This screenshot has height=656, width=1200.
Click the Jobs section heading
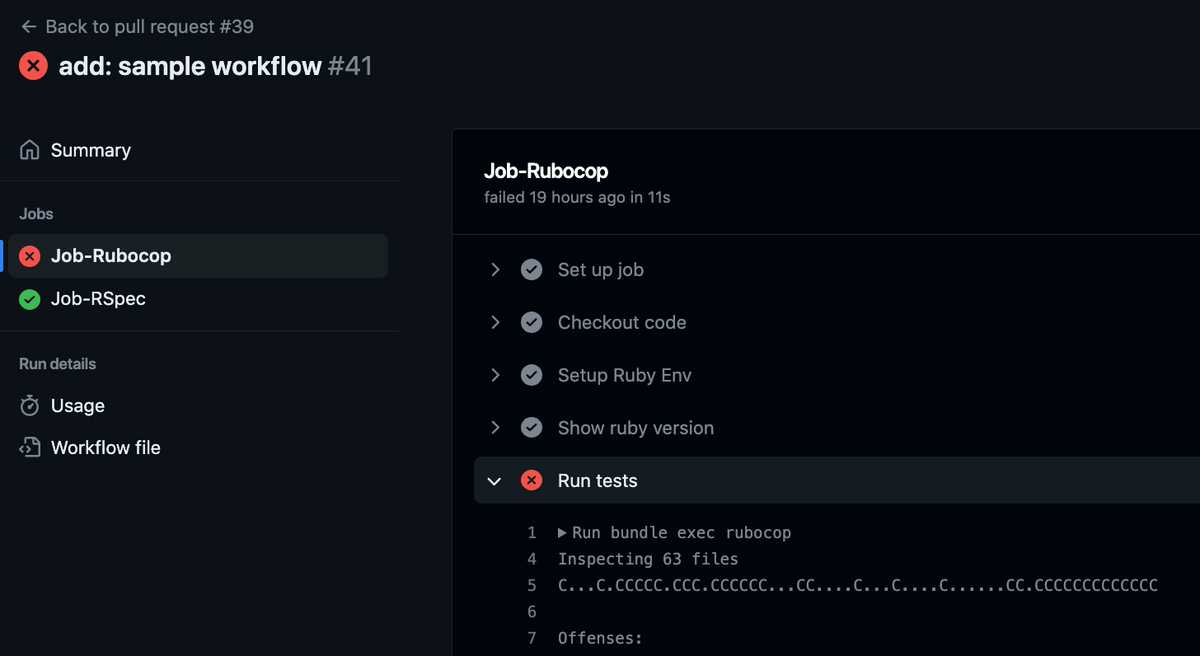tap(36, 214)
